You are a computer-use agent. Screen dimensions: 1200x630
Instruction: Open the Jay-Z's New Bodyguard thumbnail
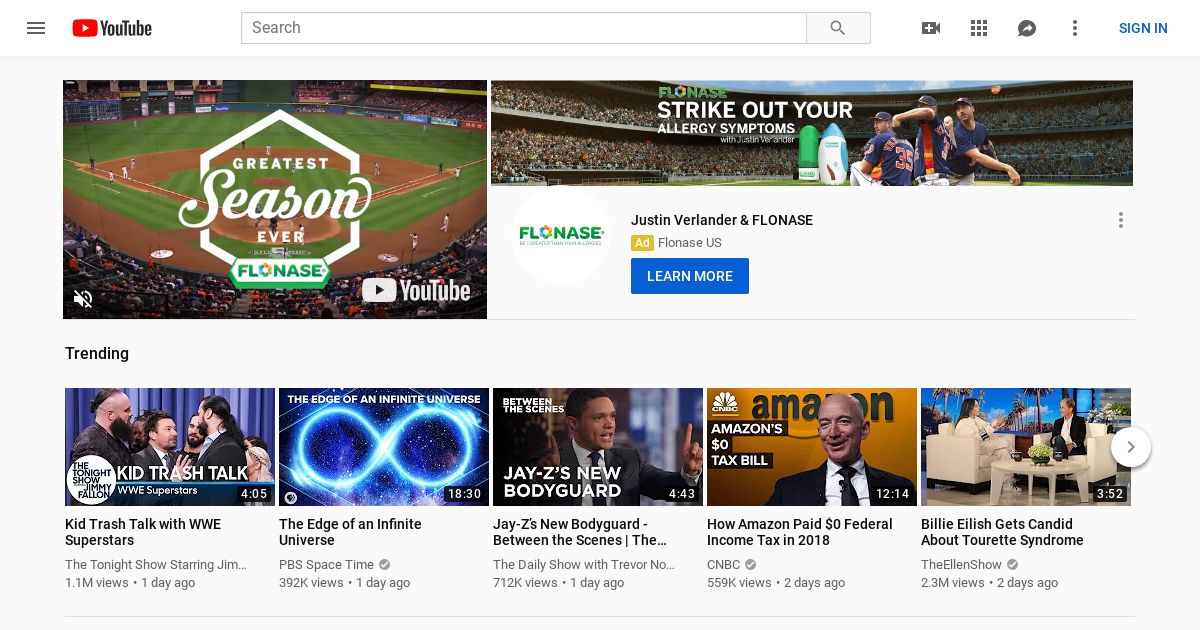tap(598, 447)
